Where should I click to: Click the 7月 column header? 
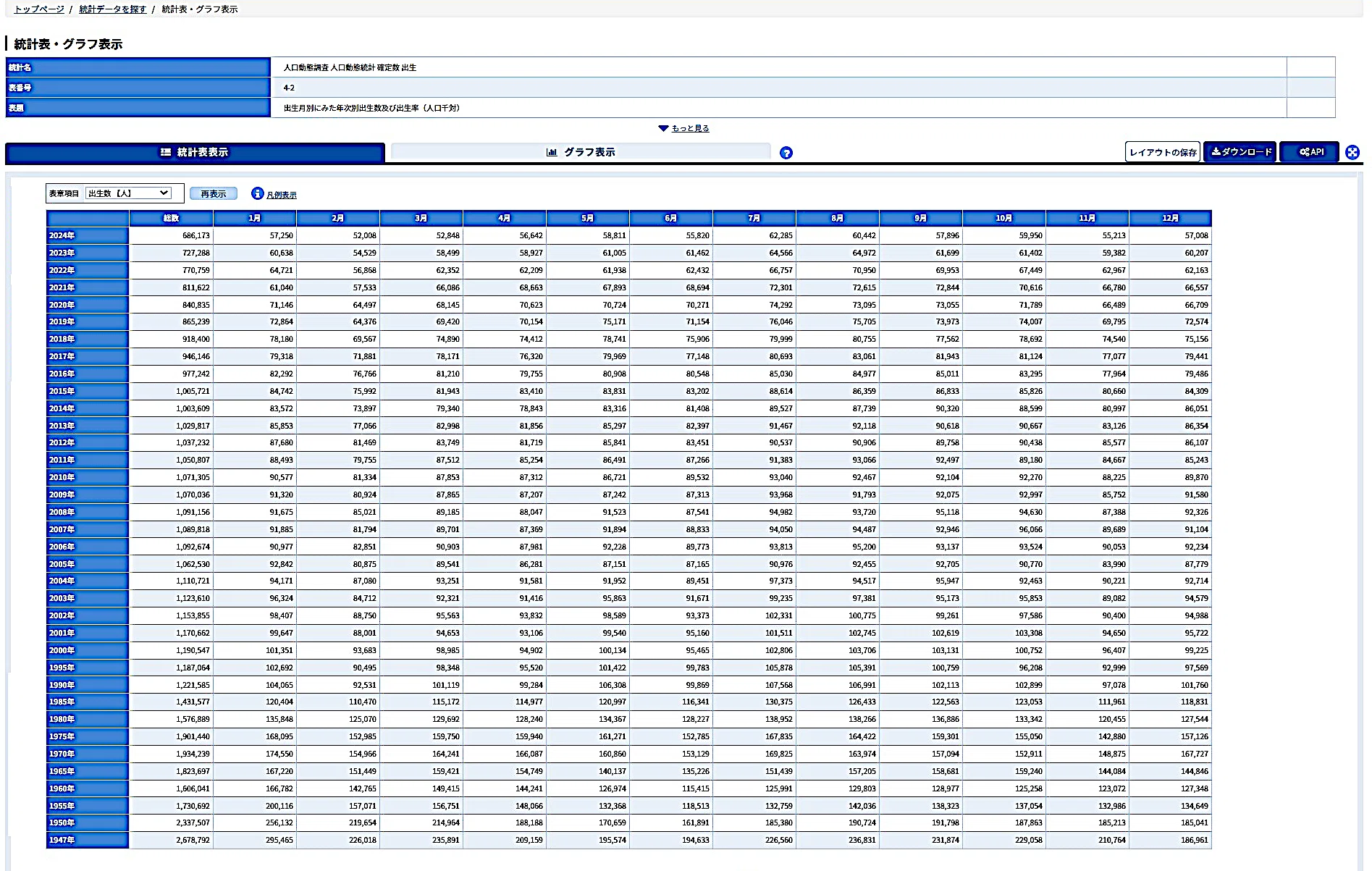[x=754, y=218]
